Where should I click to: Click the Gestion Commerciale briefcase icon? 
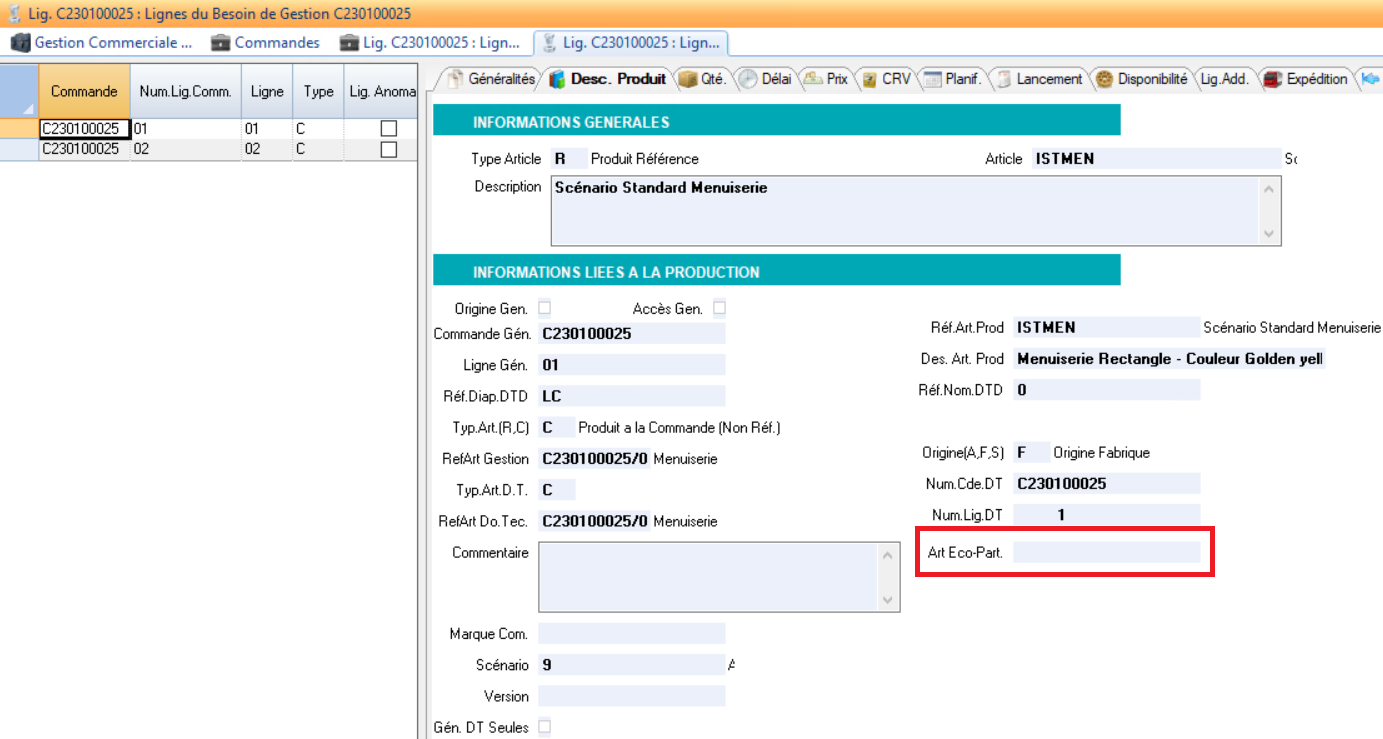(x=21, y=43)
